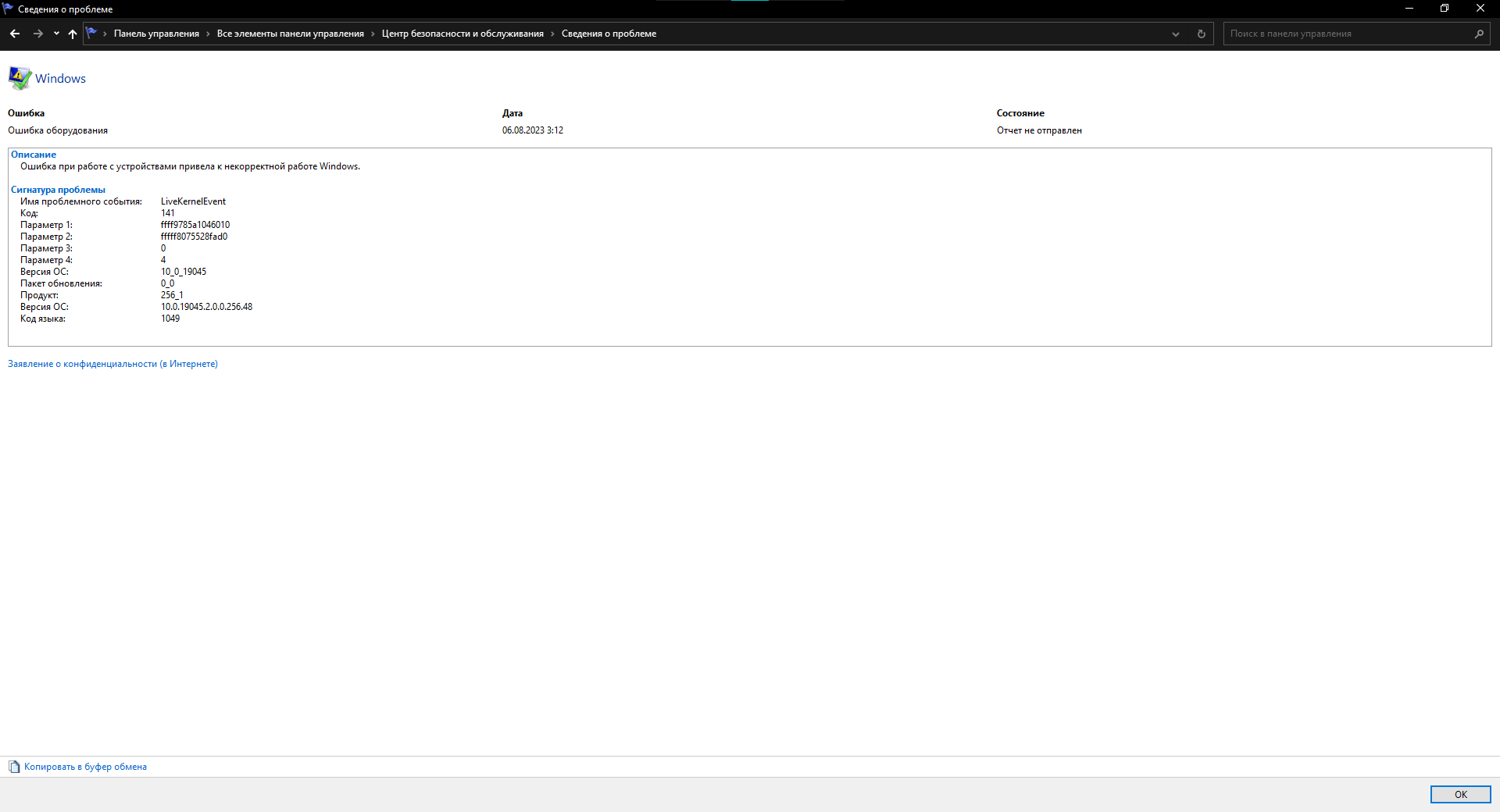Select value ffff9785a1046010

coord(195,225)
